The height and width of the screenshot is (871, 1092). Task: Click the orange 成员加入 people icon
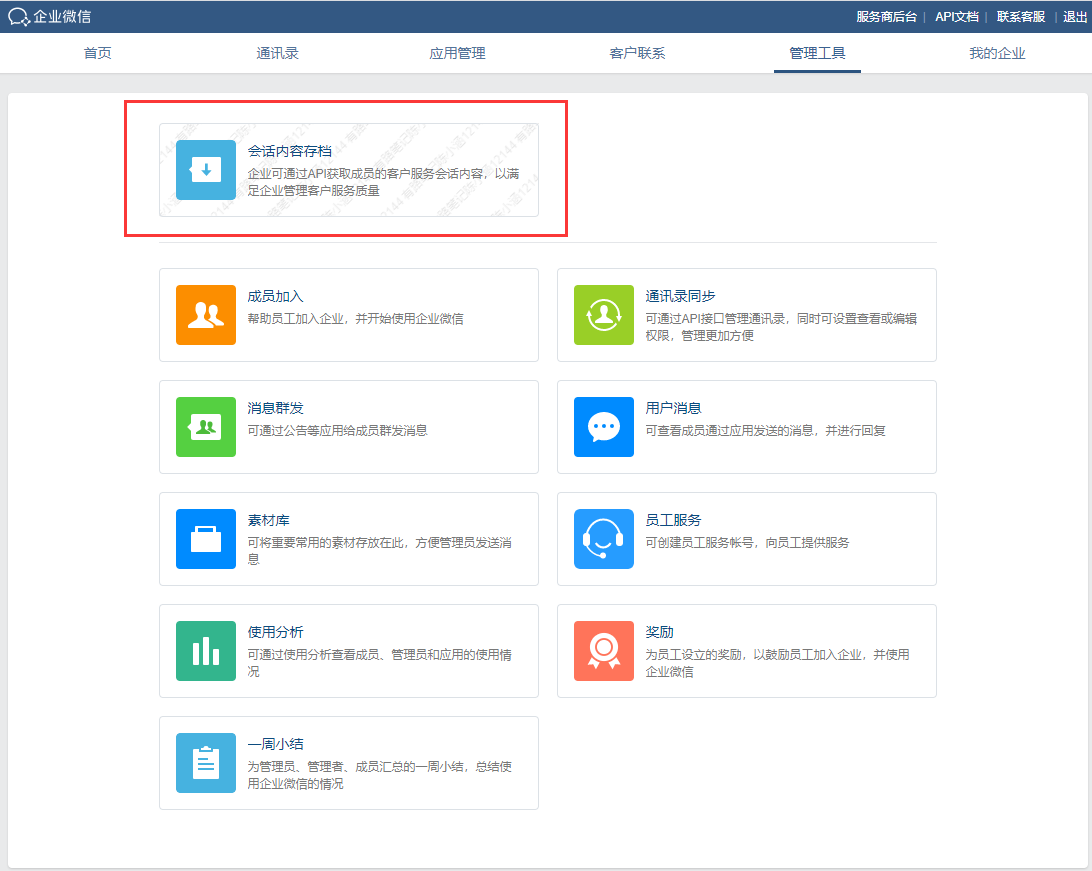[205, 315]
